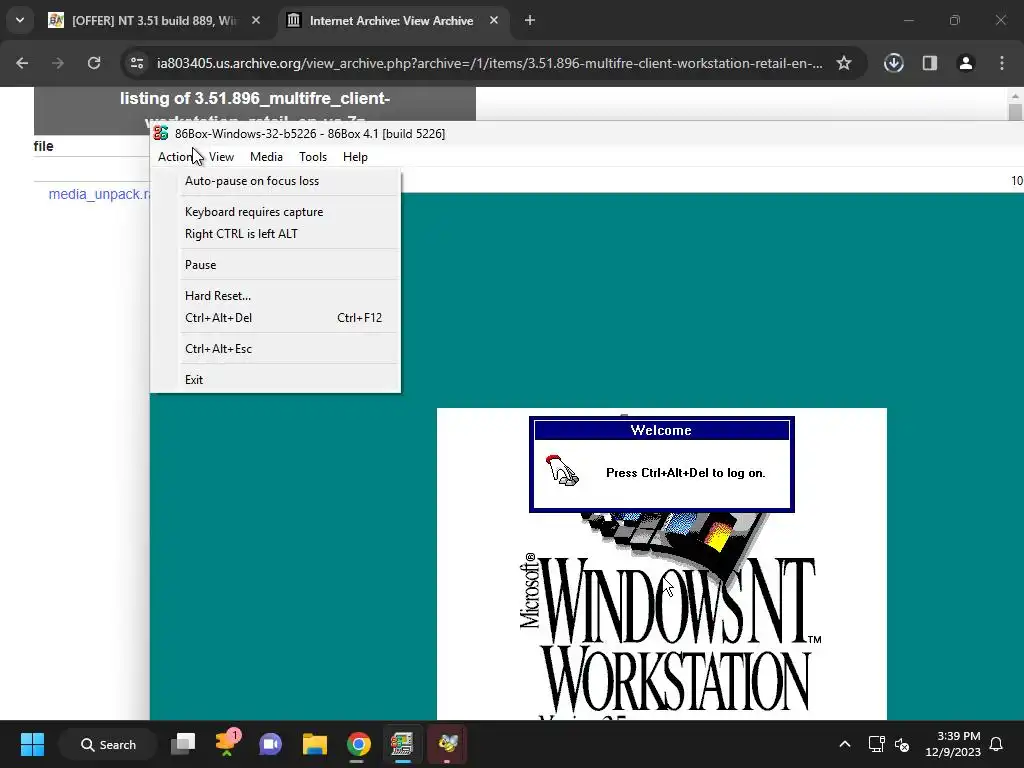Toggle Right CTRL is left ALT
This screenshot has height=768, width=1024.
click(x=276, y=234)
